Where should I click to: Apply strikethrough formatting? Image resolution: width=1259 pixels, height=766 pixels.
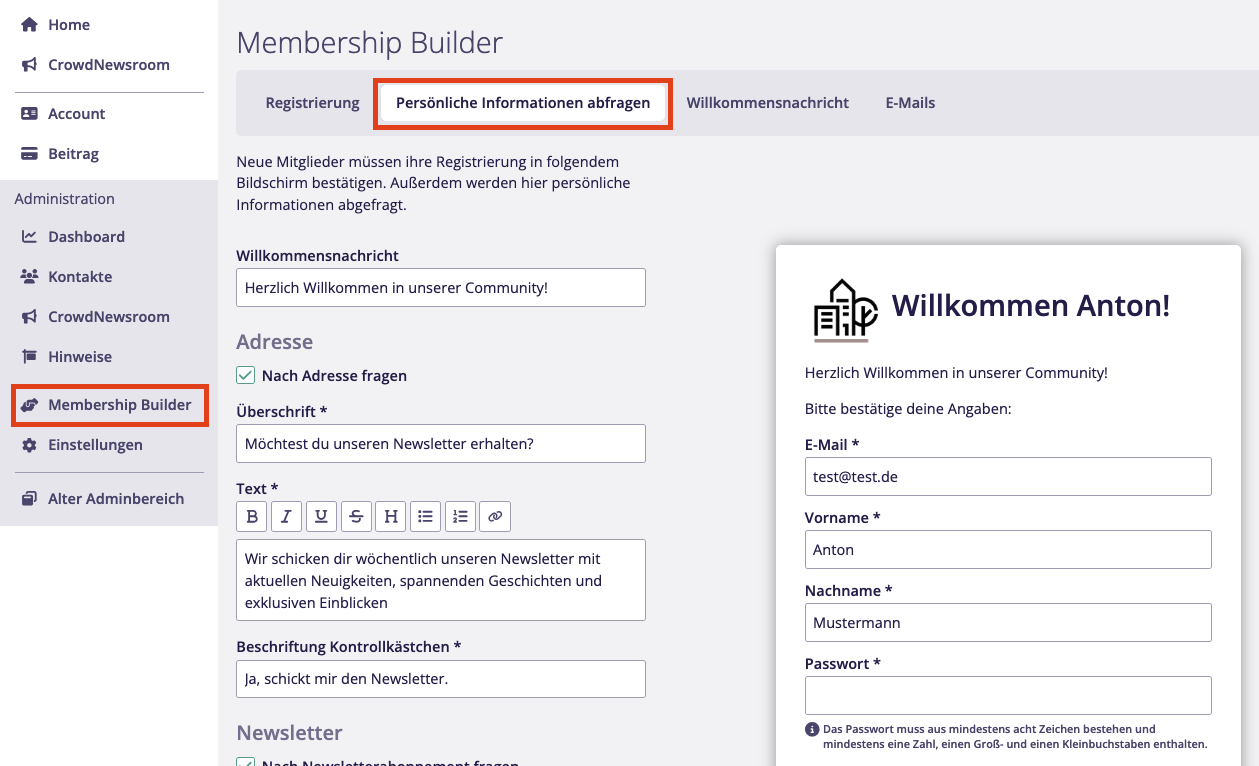coord(356,516)
